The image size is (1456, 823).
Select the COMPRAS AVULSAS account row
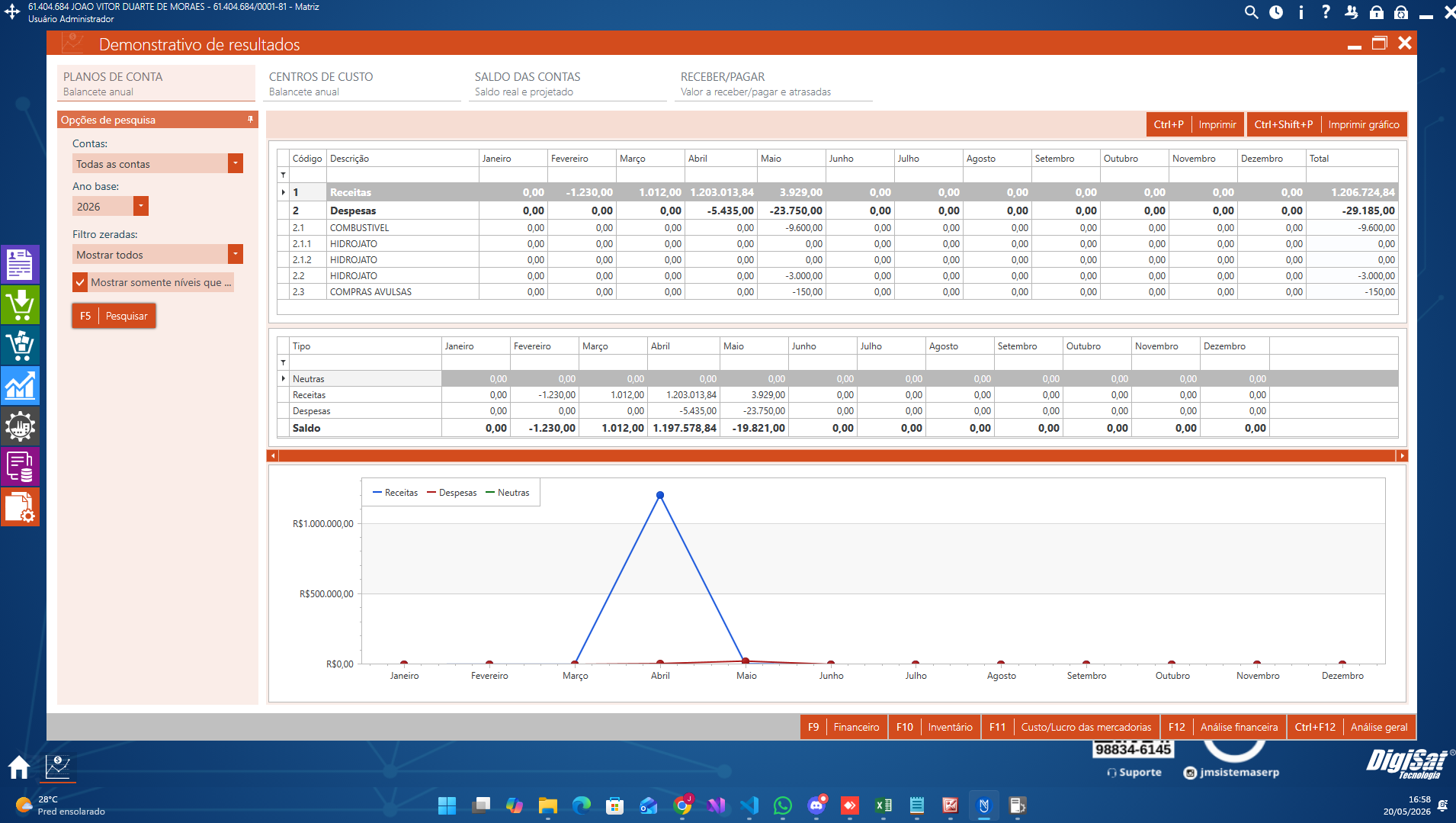(838, 292)
